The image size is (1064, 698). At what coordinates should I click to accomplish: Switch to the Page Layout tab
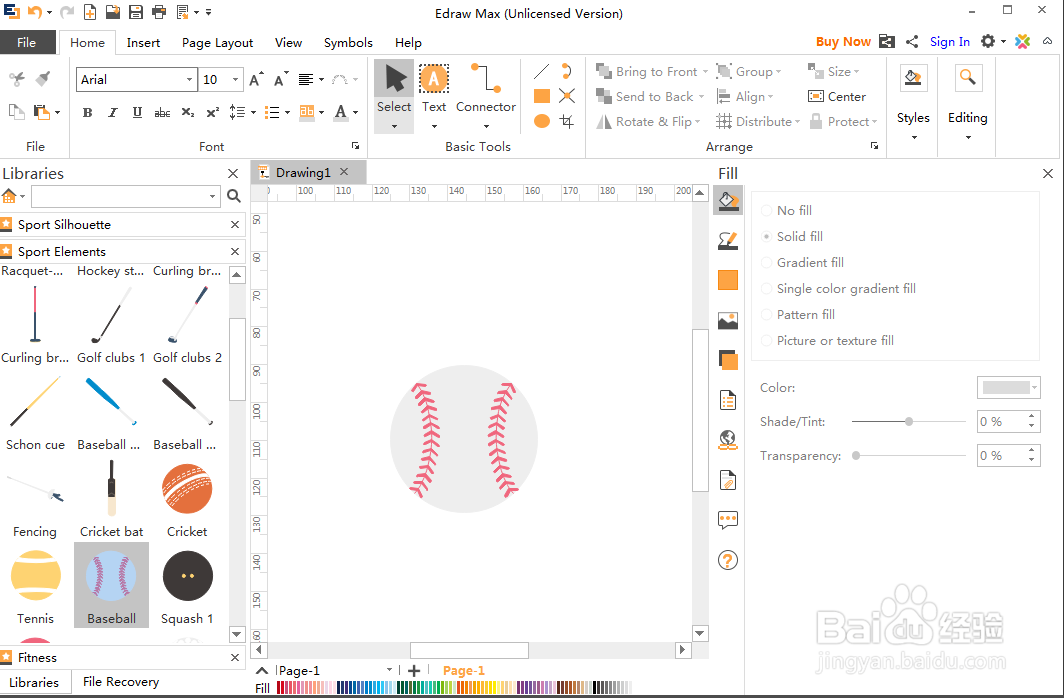pyautogui.click(x=217, y=42)
